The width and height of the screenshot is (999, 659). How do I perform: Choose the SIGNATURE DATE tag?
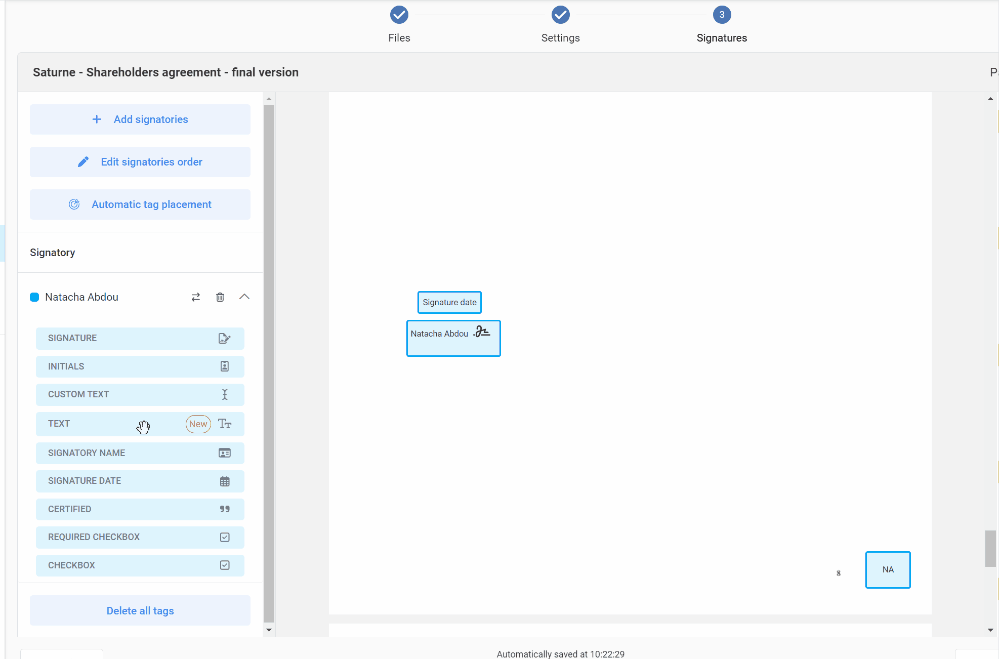(x=140, y=481)
